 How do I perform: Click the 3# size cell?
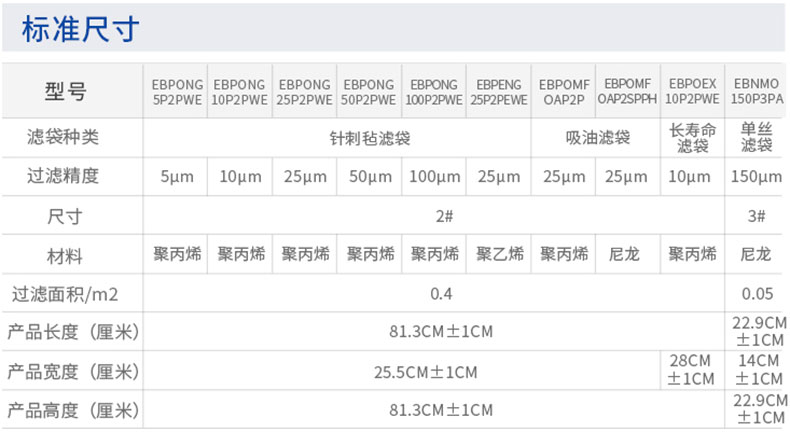pos(756,215)
